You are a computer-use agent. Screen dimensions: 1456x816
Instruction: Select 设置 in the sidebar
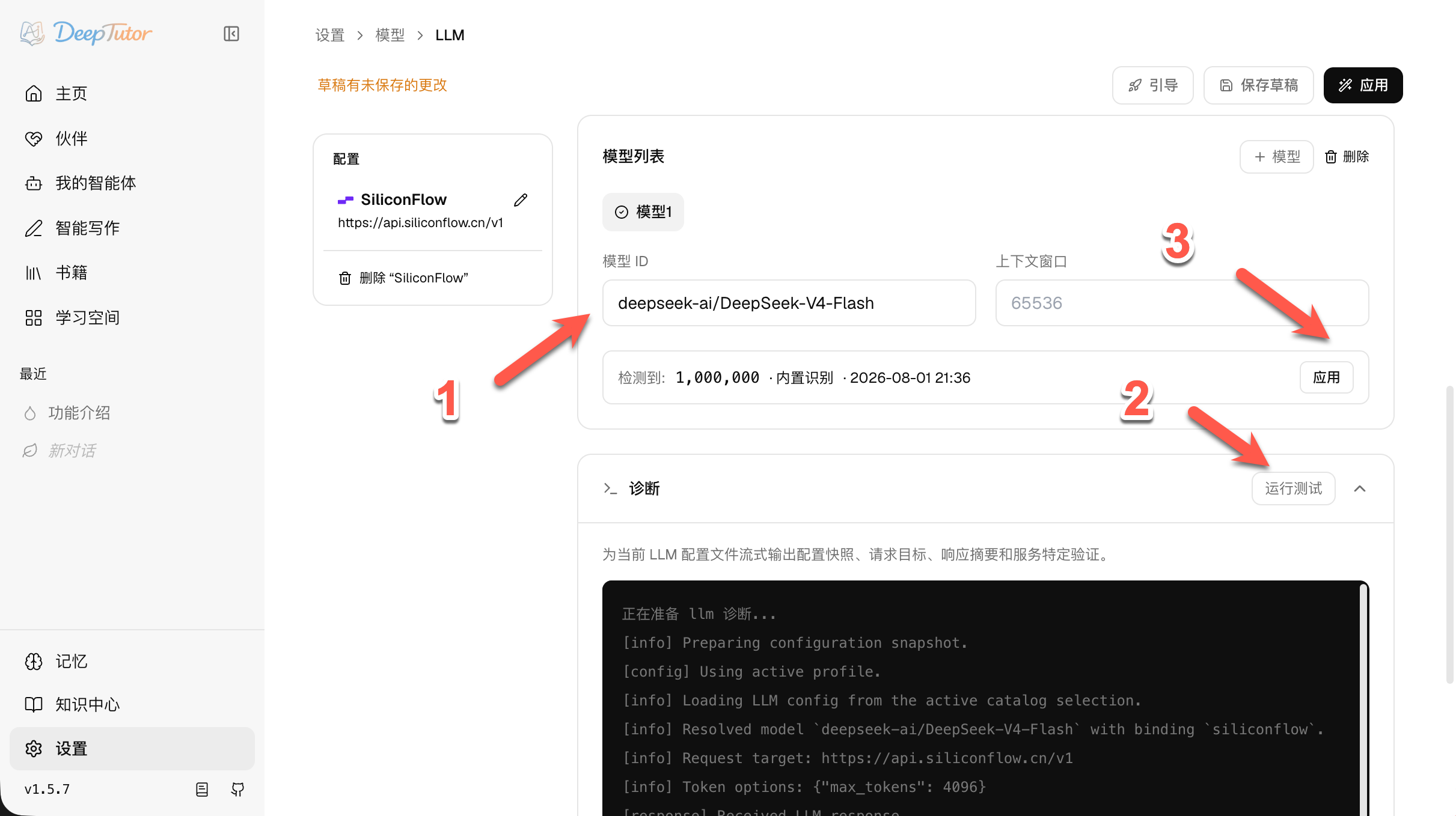pos(132,749)
